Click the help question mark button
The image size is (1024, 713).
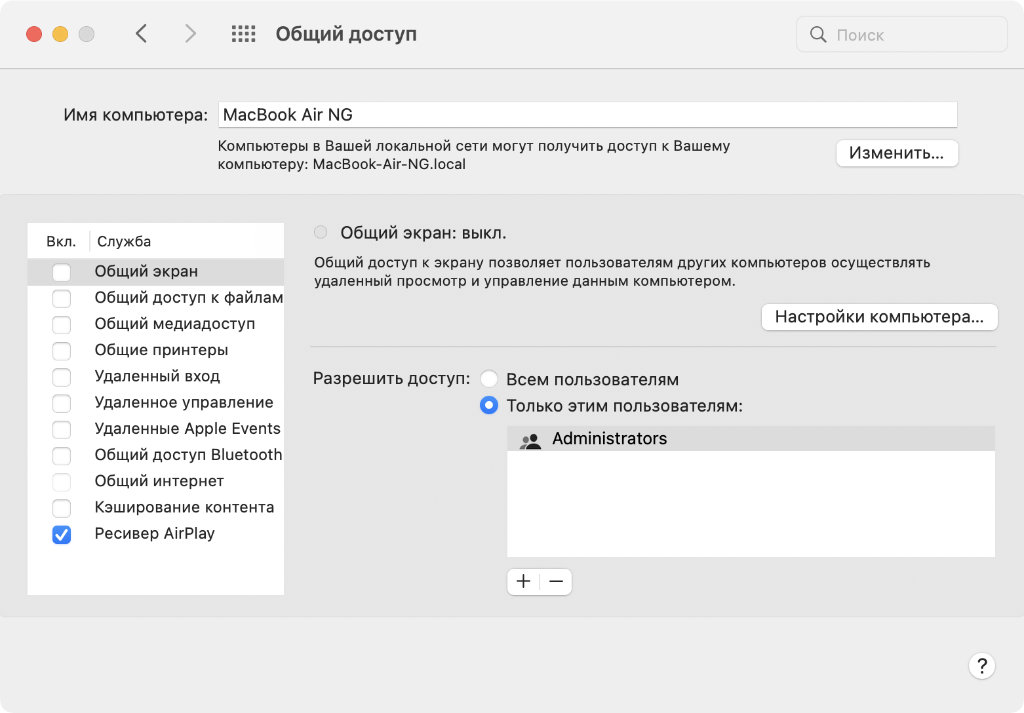pyautogui.click(x=981, y=666)
